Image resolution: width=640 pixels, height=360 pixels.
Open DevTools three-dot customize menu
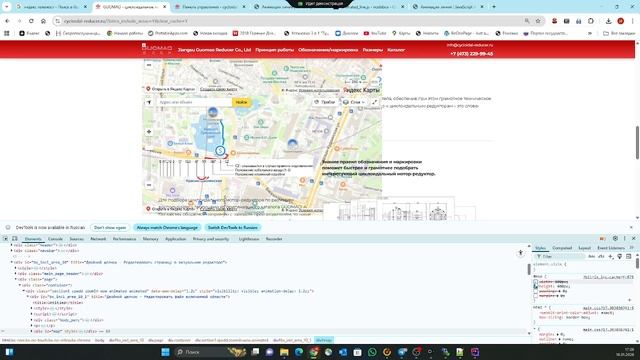[624, 238]
